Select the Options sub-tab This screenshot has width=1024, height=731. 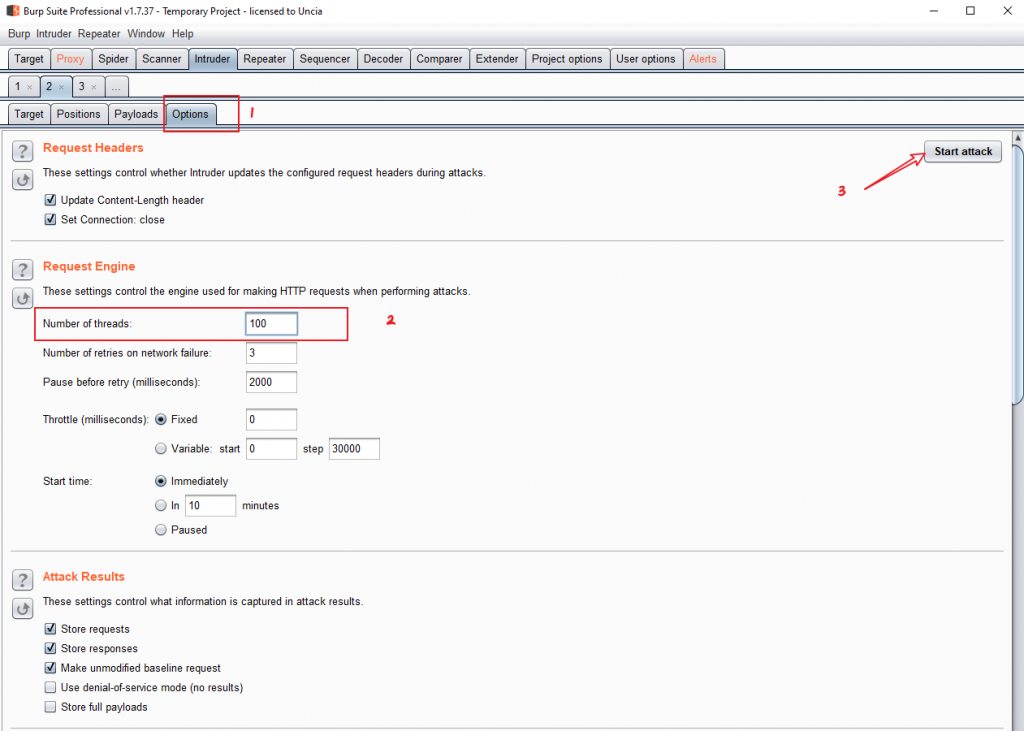tap(190, 114)
